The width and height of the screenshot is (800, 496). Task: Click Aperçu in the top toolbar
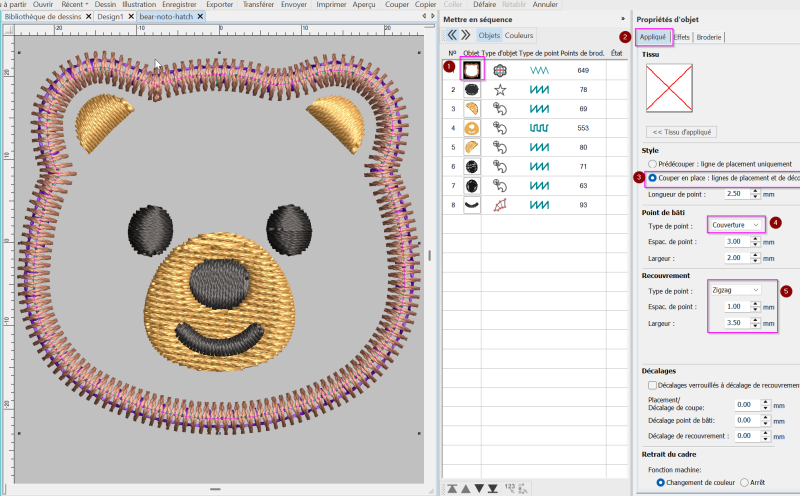tap(364, 4)
